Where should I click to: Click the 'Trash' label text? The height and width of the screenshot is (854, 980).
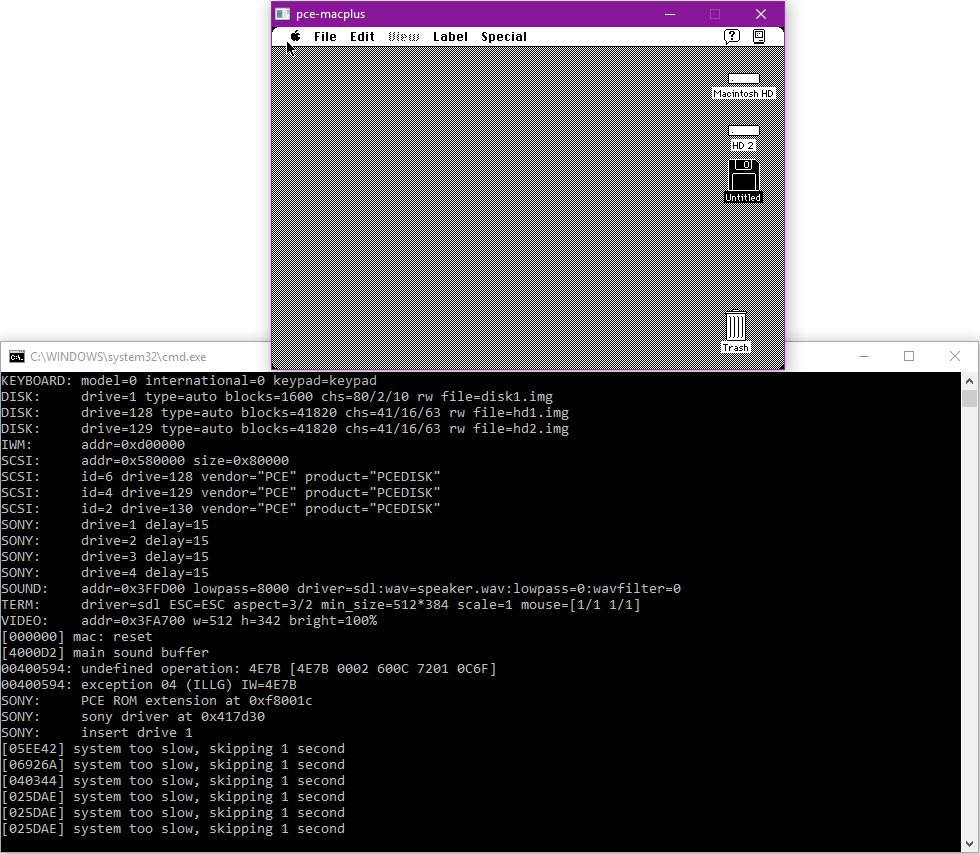pyautogui.click(x=736, y=348)
